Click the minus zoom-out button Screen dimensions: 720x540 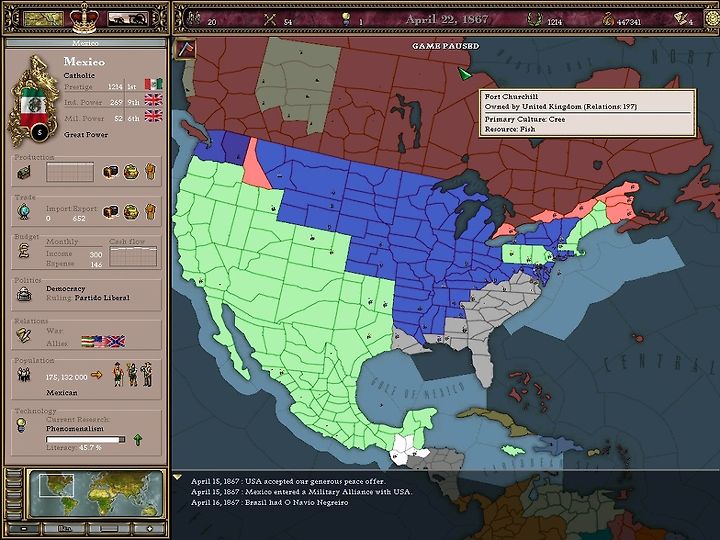[24, 529]
